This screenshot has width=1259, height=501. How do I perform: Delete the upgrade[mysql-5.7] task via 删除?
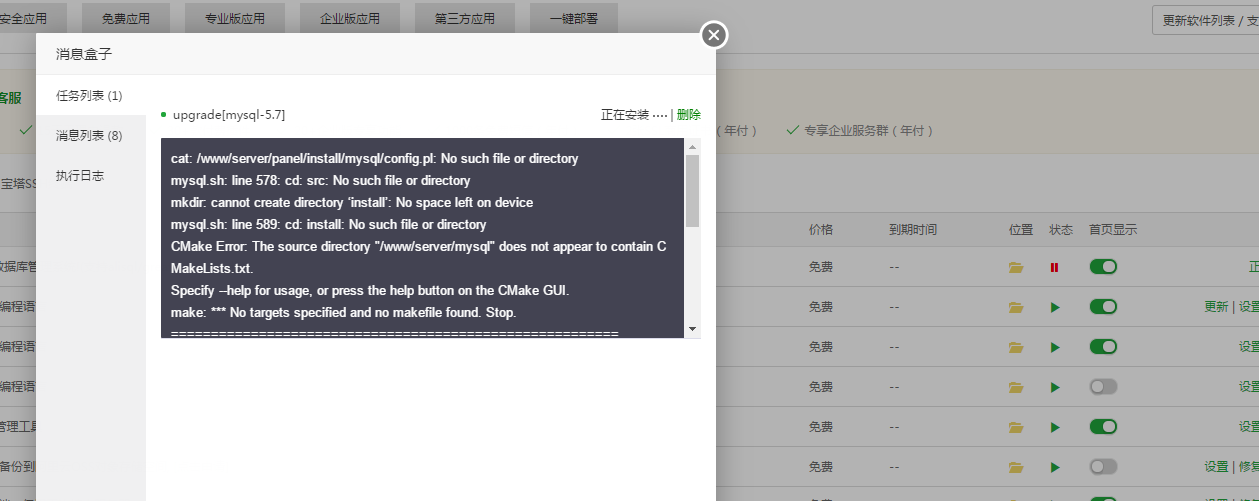(689, 115)
